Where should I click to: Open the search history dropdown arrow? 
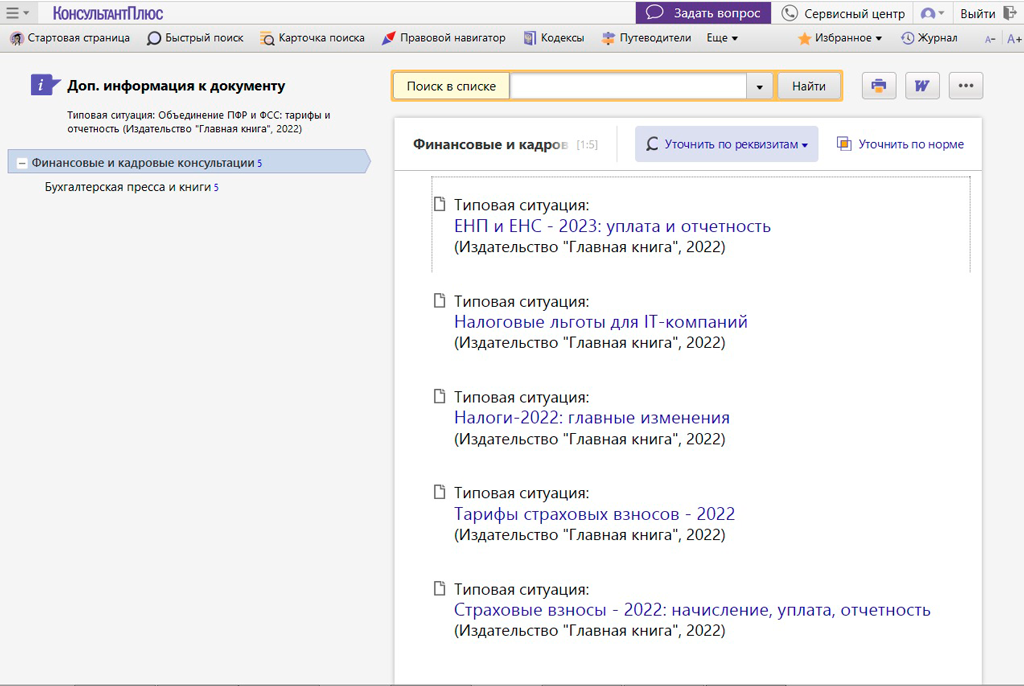[760, 86]
